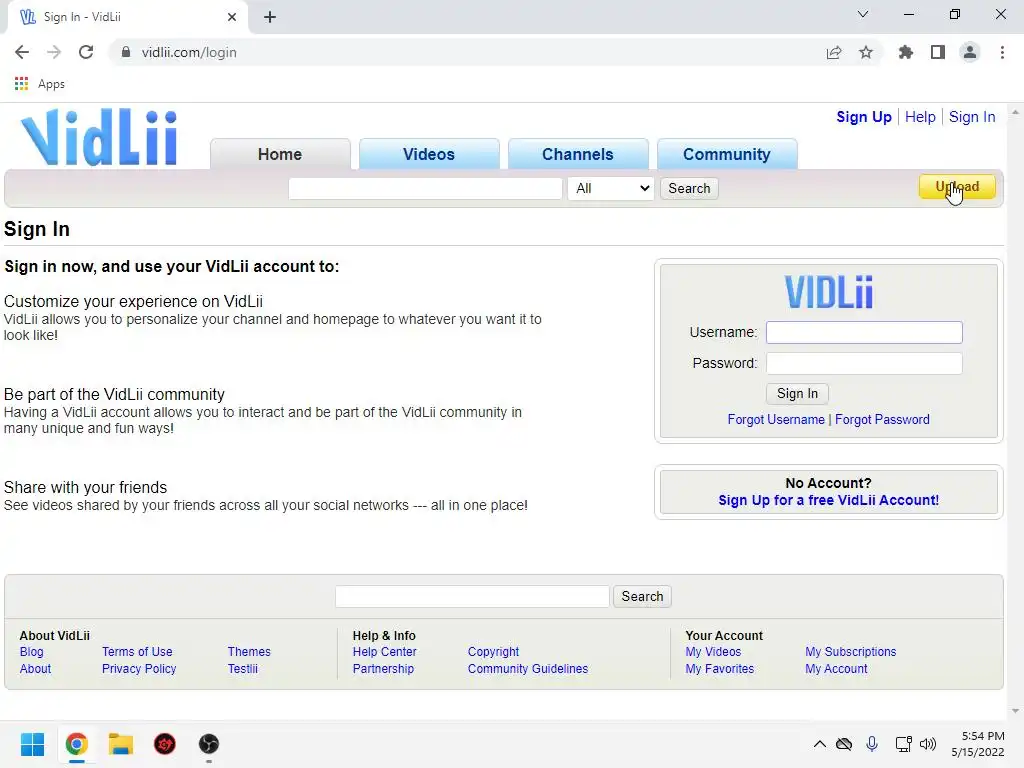Open Chrome three-dot menu

point(1002,52)
